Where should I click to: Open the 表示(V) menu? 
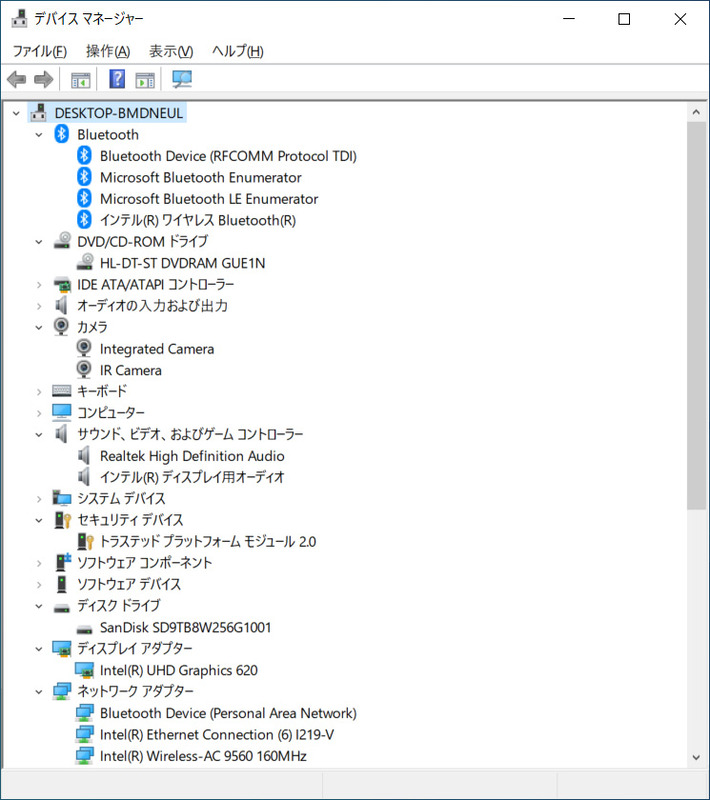pyautogui.click(x=171, y=51)
